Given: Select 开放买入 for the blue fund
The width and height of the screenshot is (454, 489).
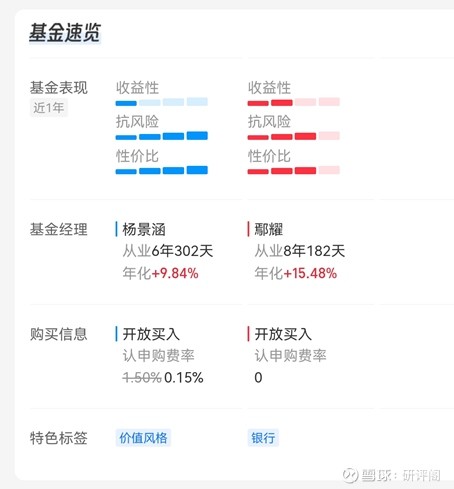Looking at the screenshot, I should [x=151, y=334].
